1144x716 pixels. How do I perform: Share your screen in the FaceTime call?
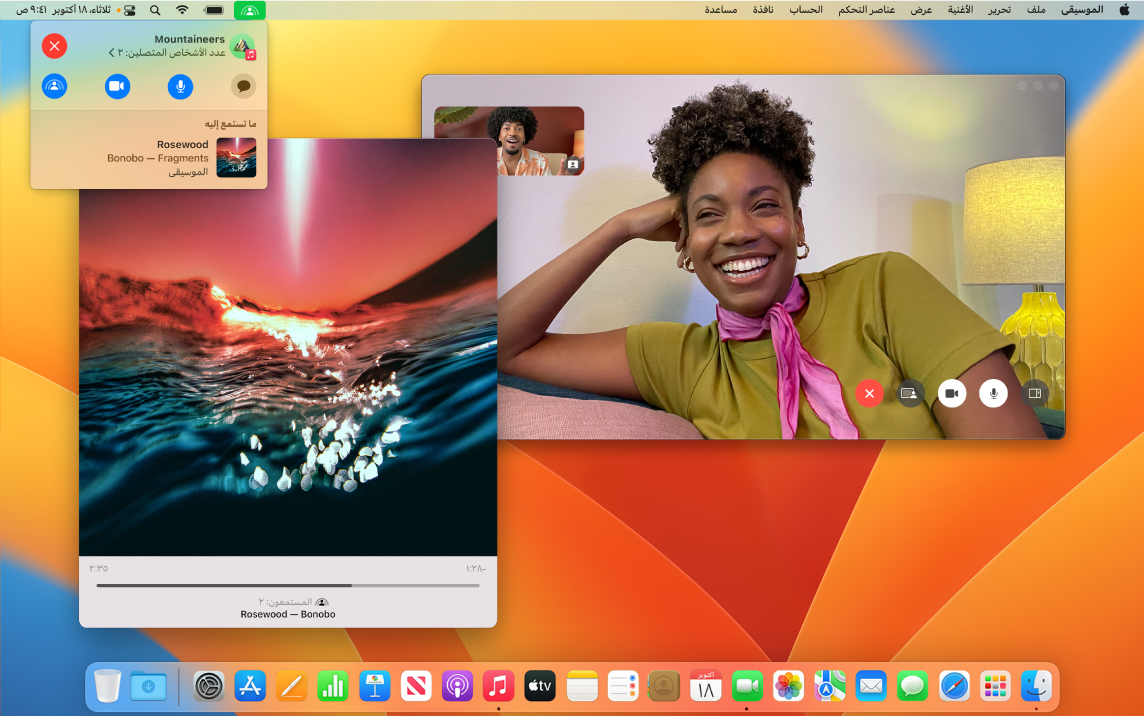909,393
